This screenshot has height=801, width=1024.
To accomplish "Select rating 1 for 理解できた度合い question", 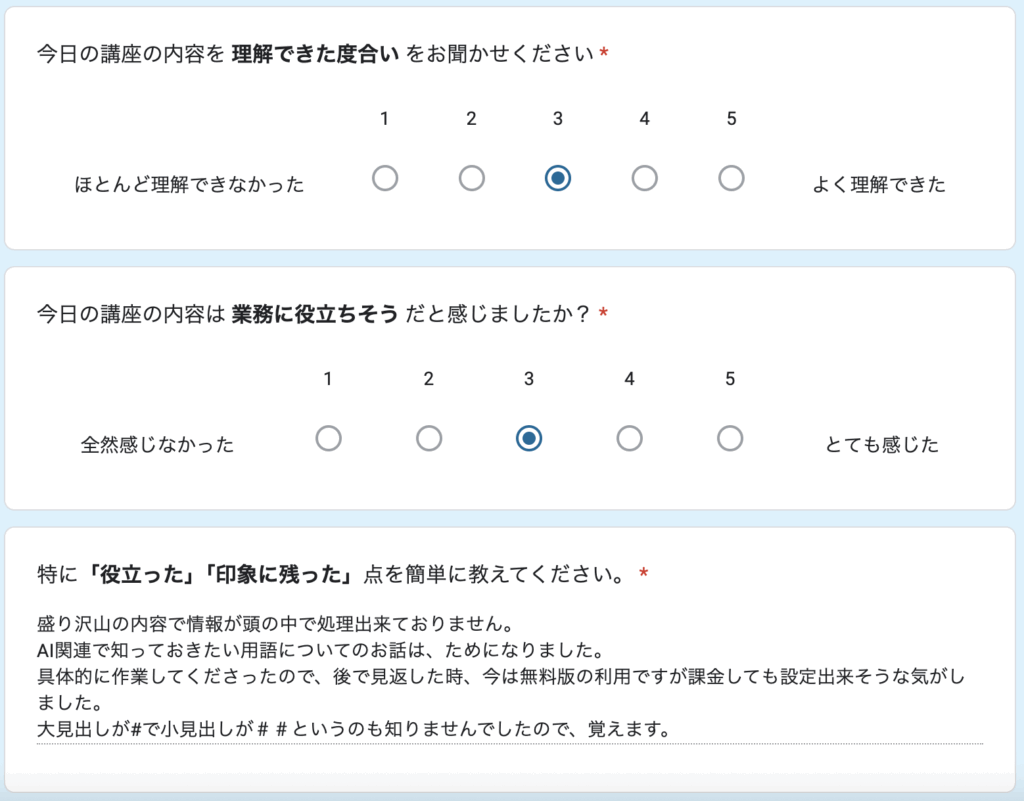I will (x=385, y=179).
